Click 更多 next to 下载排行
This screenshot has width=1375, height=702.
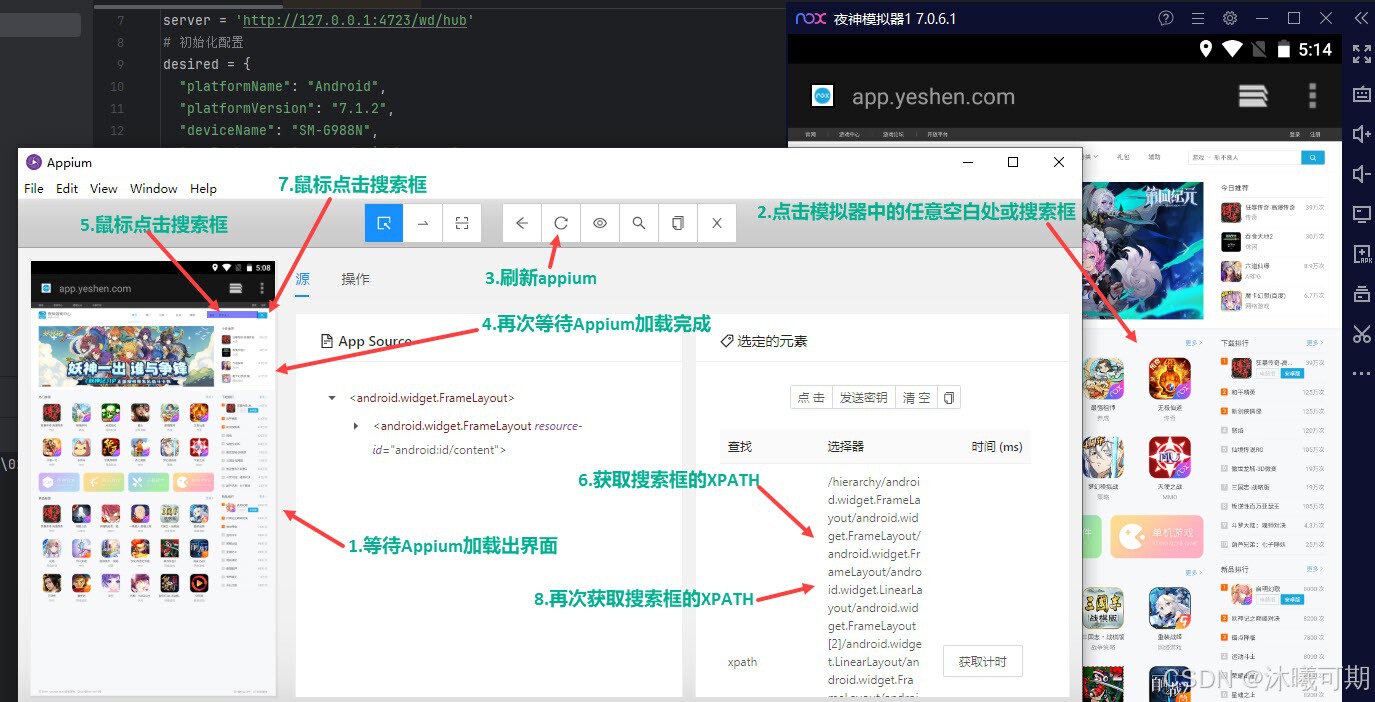click(x=1313, y=343)
